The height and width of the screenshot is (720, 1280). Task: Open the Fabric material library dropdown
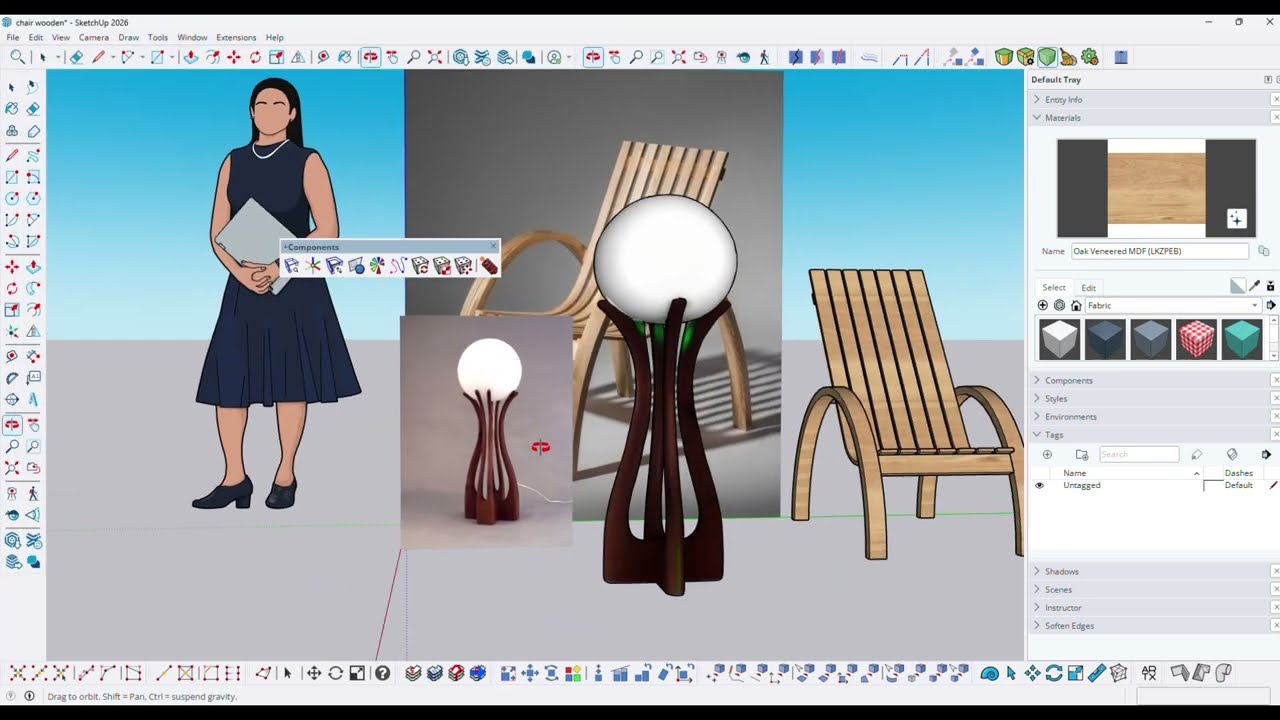click(x=1174, y=306)
